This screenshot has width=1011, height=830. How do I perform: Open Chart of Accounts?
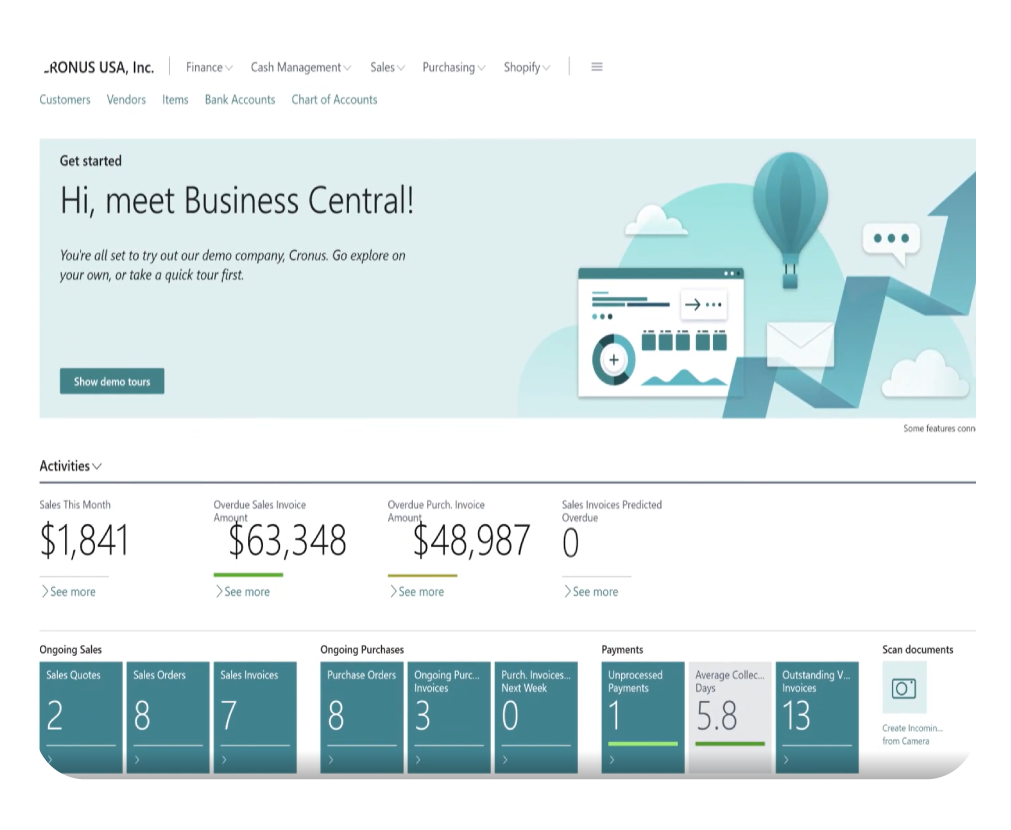tap(334, 100)
